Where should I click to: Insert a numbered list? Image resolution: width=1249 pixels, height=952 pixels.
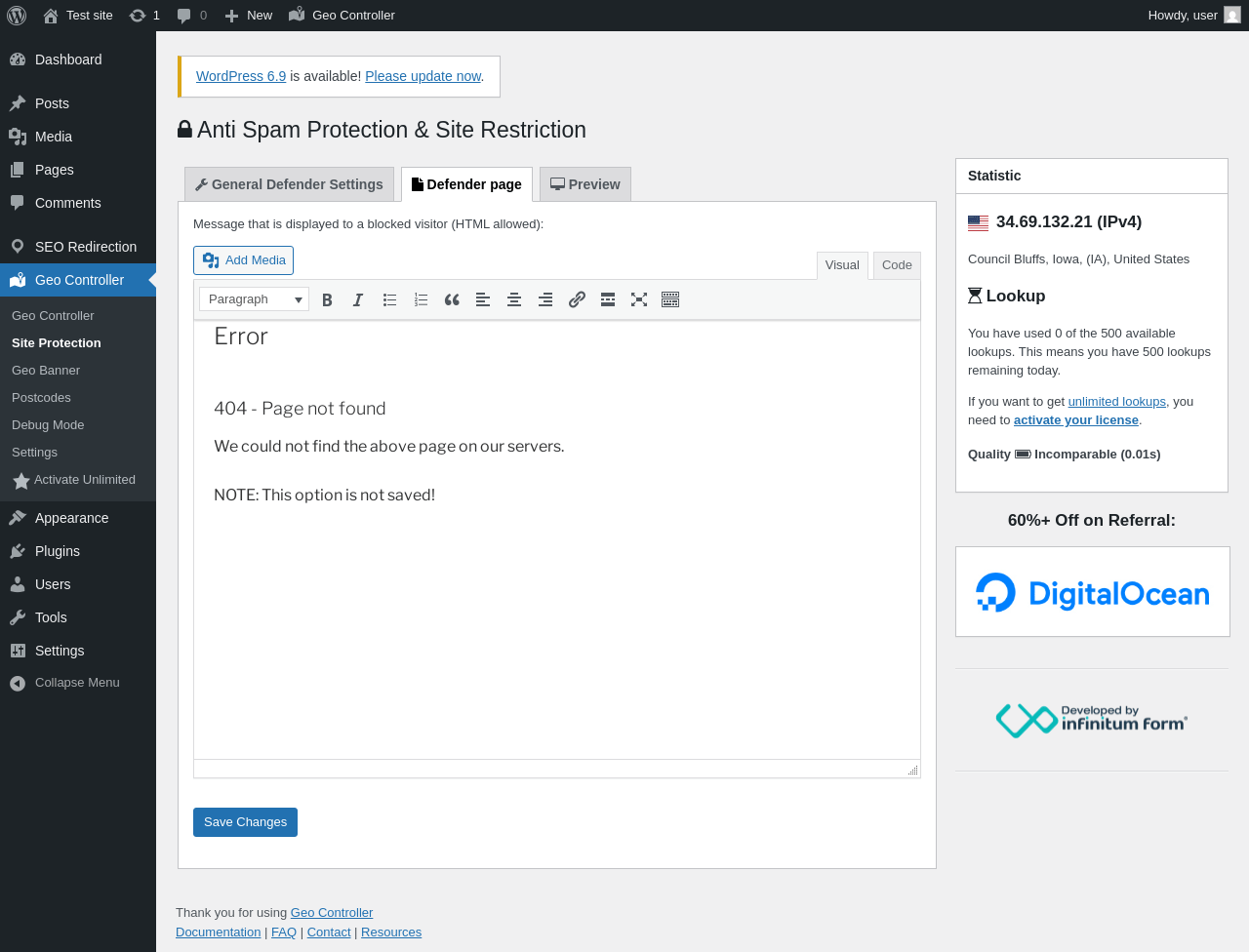point(421,299)
